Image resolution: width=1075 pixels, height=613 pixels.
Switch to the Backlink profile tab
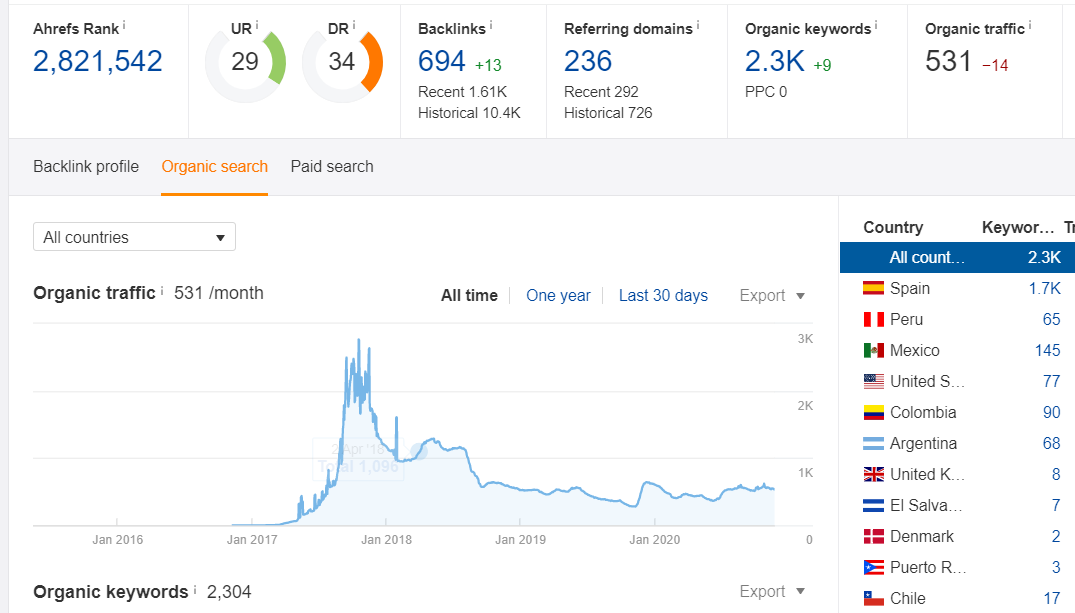86,167
